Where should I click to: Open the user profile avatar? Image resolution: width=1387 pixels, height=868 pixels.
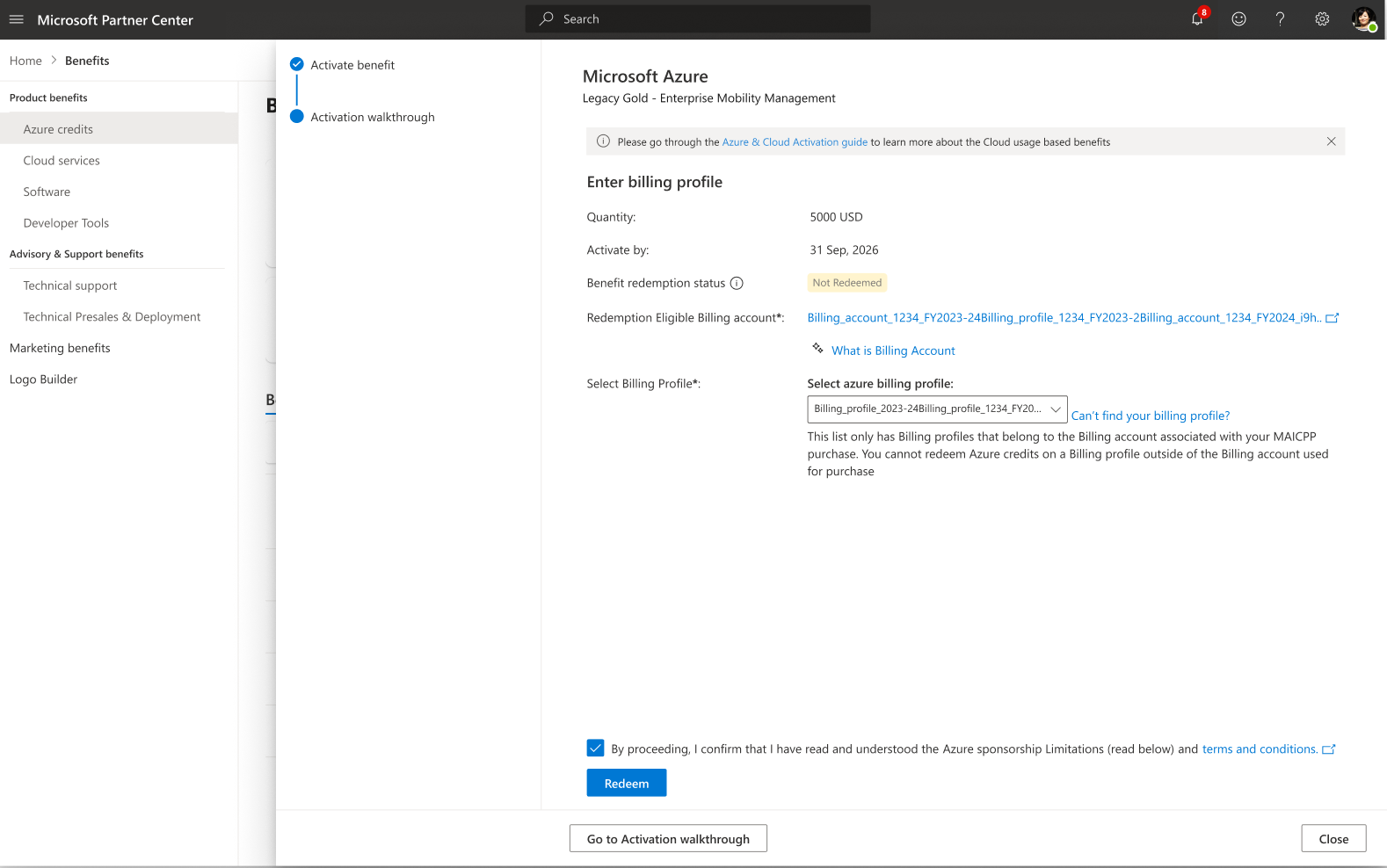1364,19
